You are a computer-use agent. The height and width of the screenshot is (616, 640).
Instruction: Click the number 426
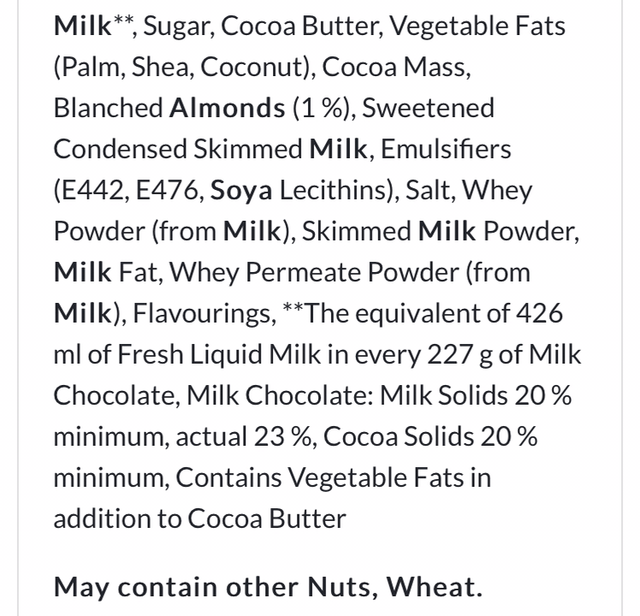coord(539,313)
